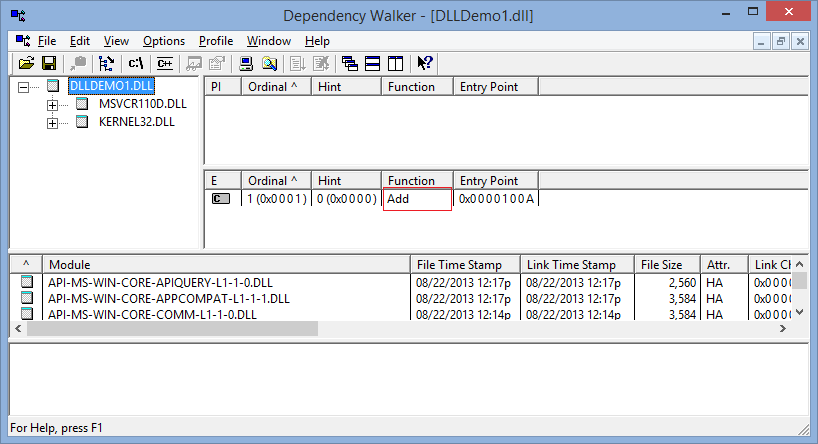This screenshot has height=444, width=818.
Task: Toggle undecorate C++ functions icon
Action: (x=166, y=63)
